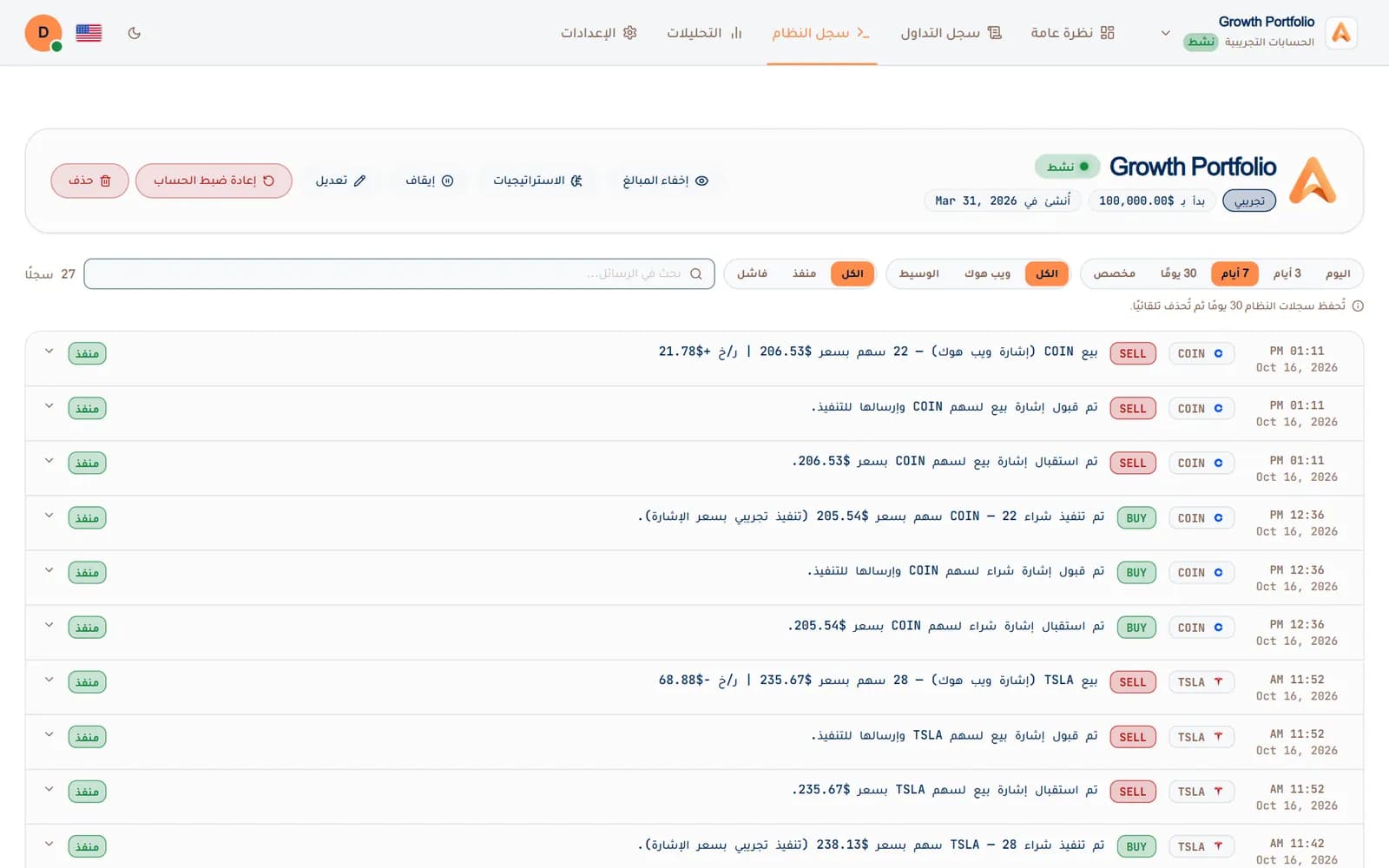Click status badge on TSLA 235.67$ received row

[x=87, y=792]
